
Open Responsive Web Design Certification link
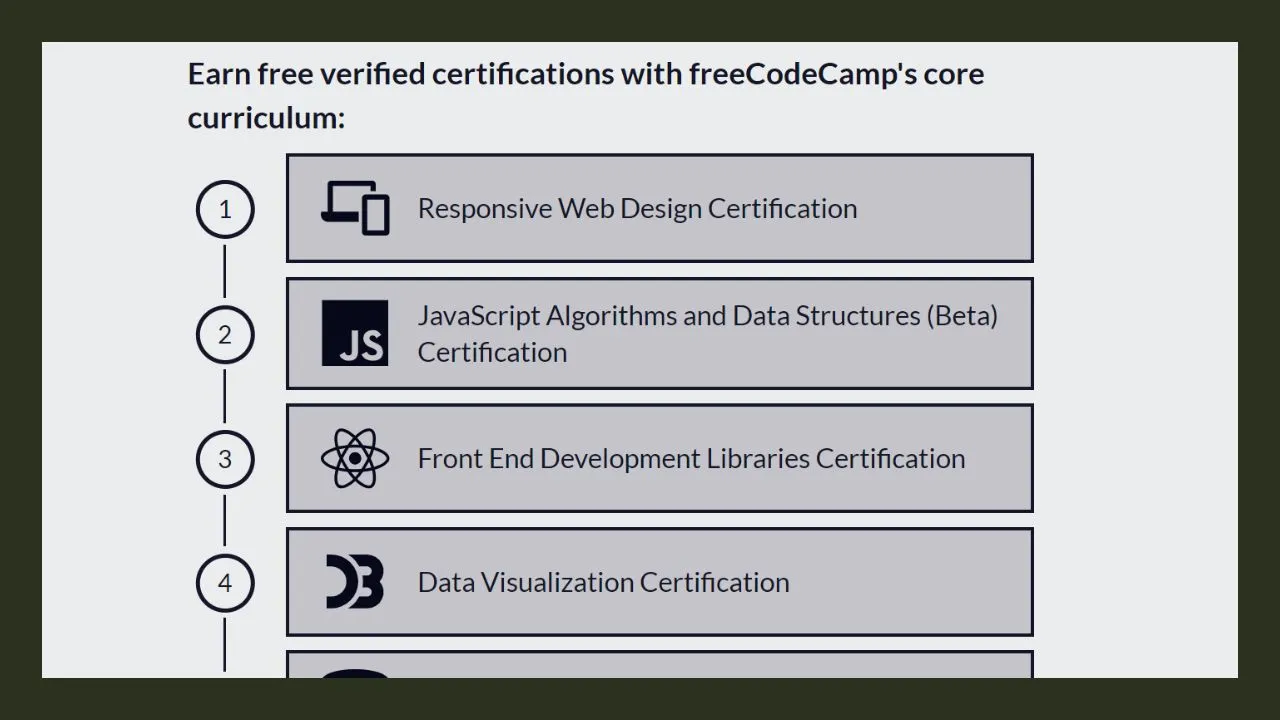click(660, 208)
